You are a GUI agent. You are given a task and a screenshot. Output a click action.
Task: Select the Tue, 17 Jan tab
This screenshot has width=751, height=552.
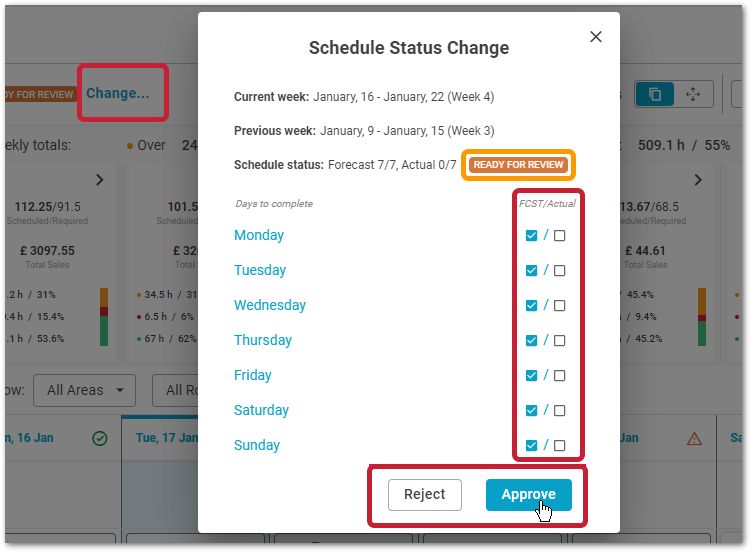(x=165, y=438)
